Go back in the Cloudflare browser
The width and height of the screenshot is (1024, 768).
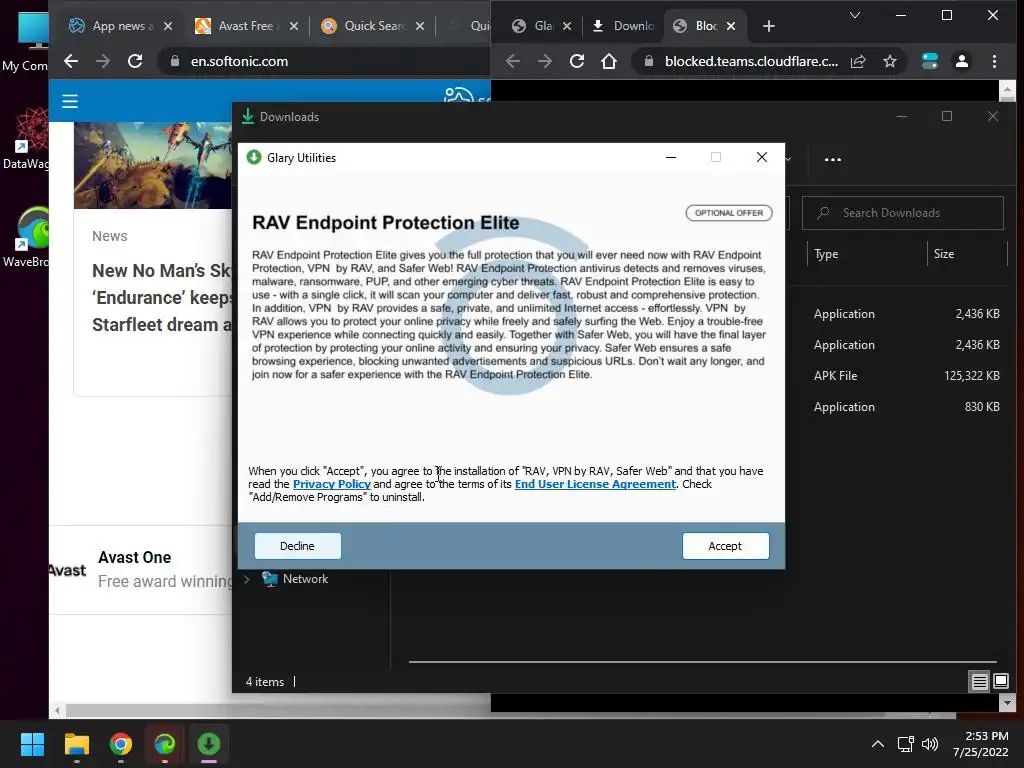513,61
